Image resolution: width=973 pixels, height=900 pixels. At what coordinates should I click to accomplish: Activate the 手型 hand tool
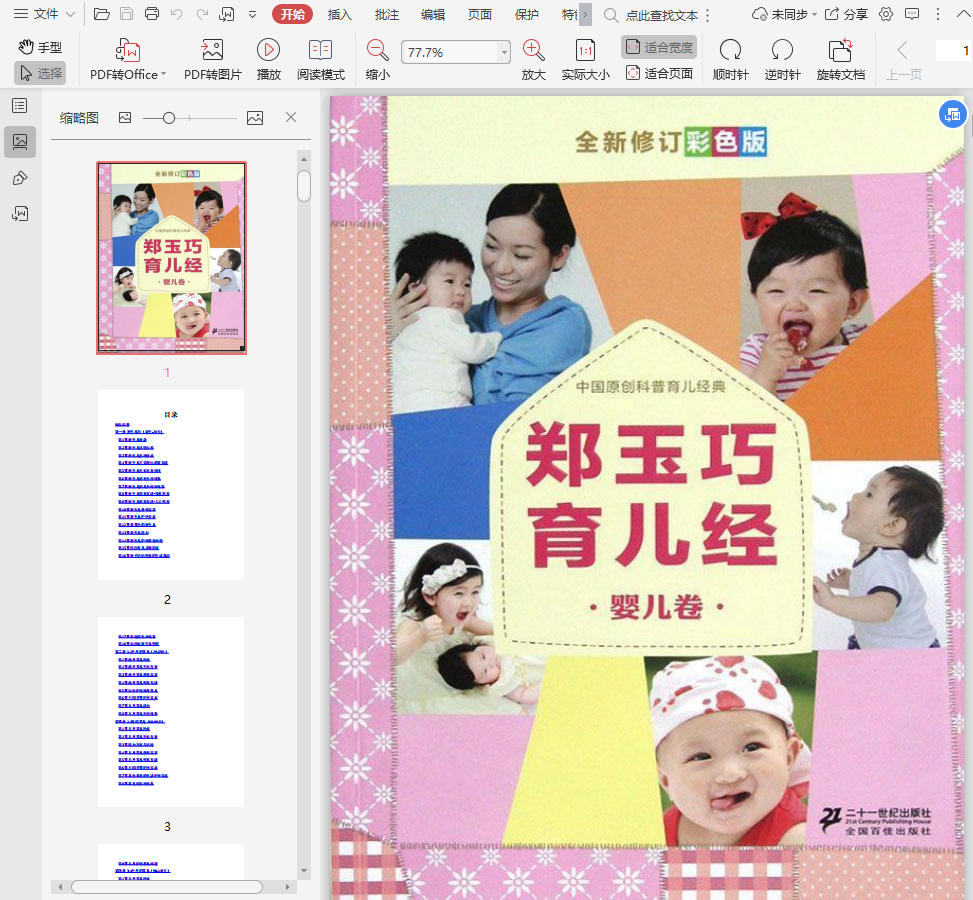click(40, 47)
